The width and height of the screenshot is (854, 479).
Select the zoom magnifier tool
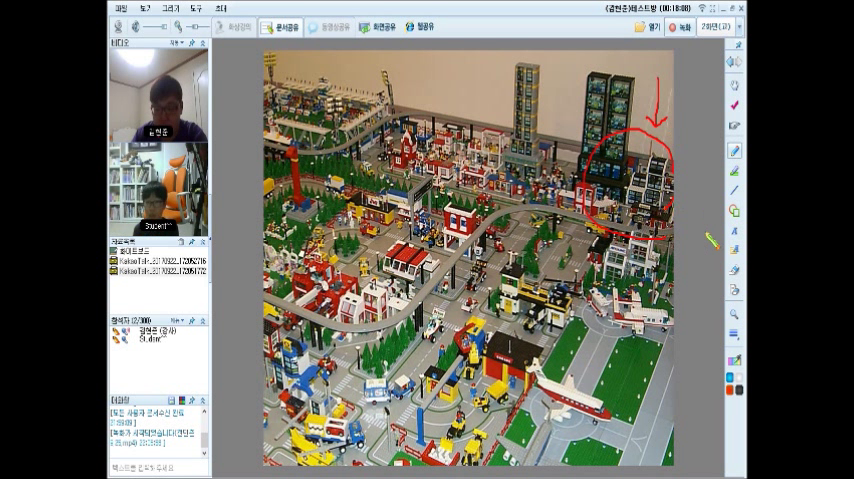pos(734,314)
